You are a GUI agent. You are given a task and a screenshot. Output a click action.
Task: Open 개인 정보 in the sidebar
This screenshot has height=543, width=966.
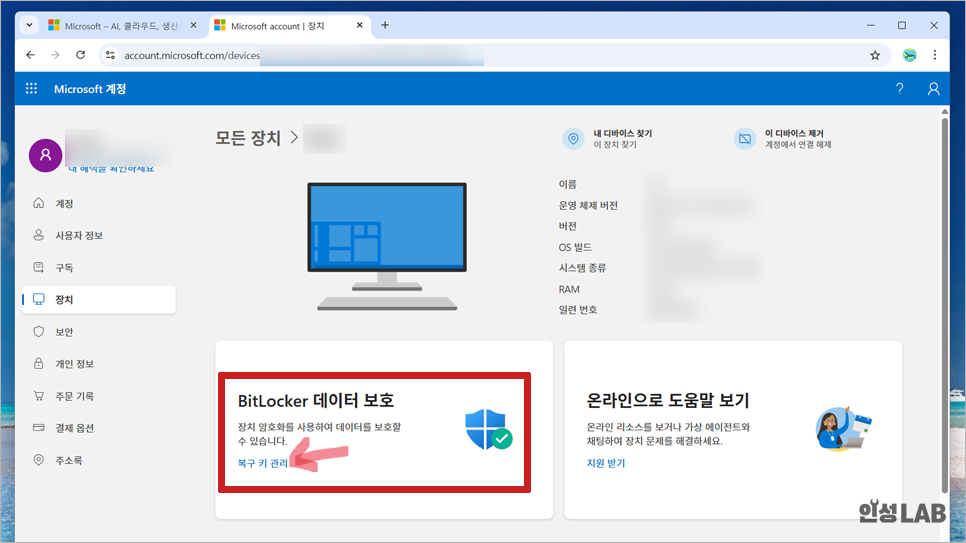(99, 364)
